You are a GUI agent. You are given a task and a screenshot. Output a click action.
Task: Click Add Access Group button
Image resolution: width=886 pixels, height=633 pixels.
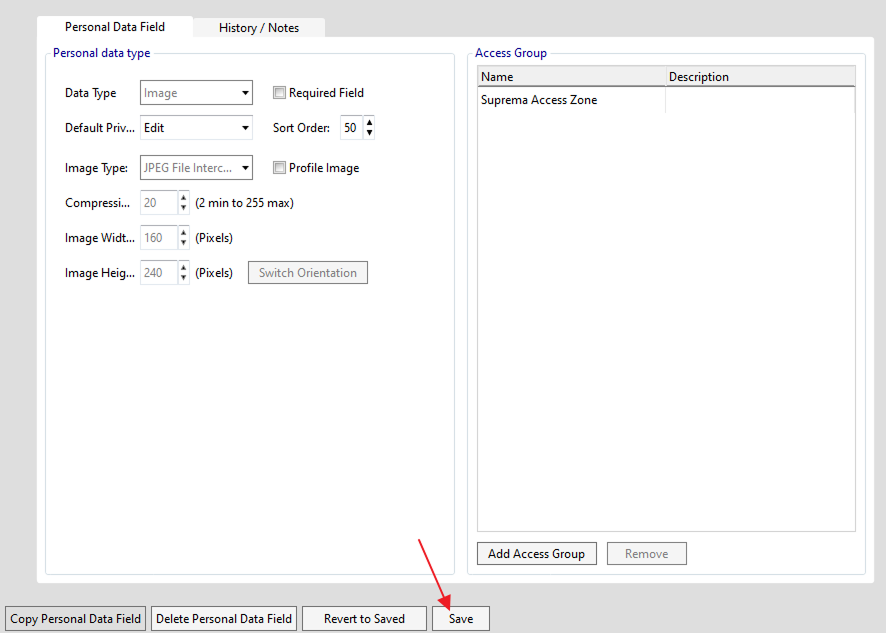click(536, 554)
